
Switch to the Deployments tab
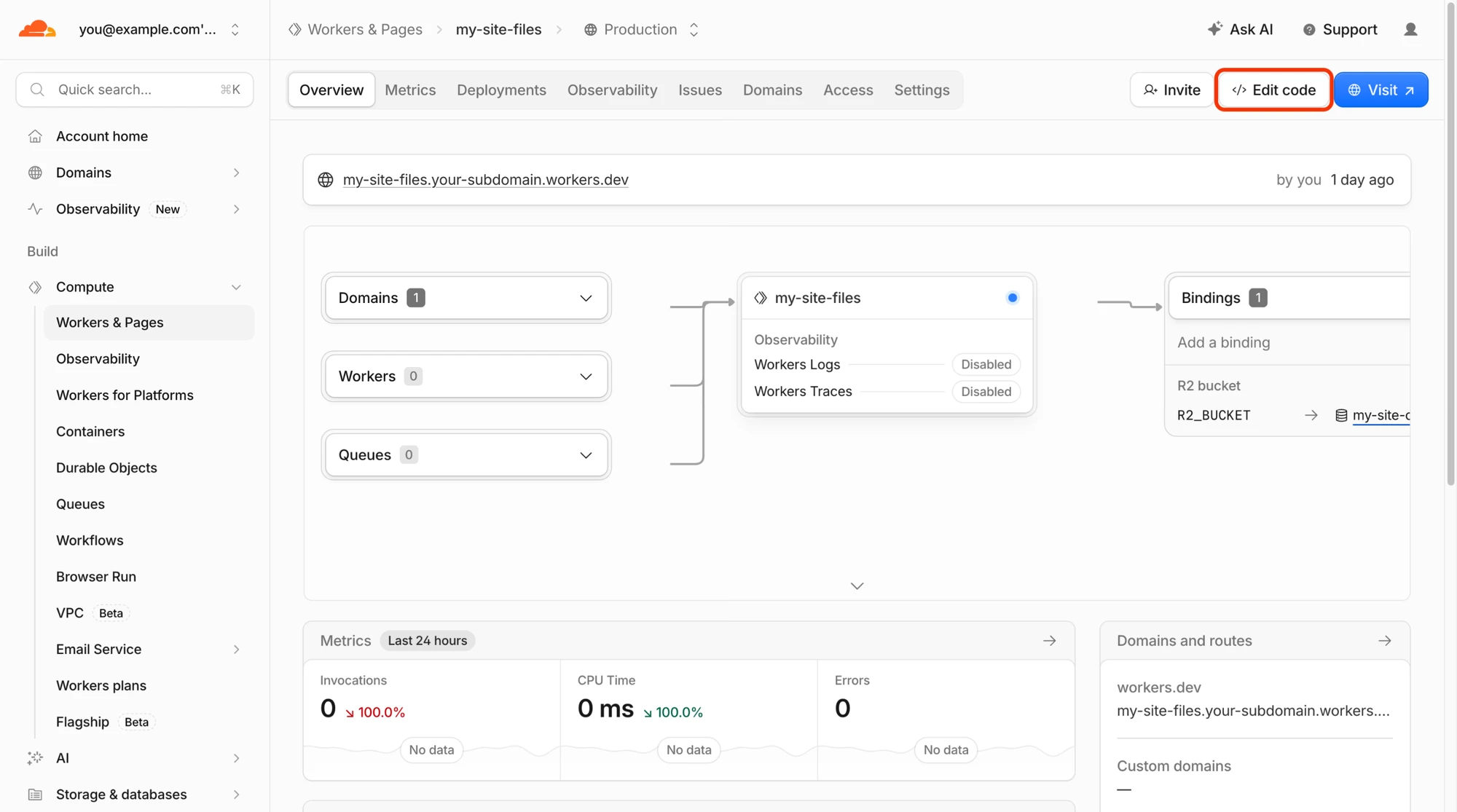(501, 90)
